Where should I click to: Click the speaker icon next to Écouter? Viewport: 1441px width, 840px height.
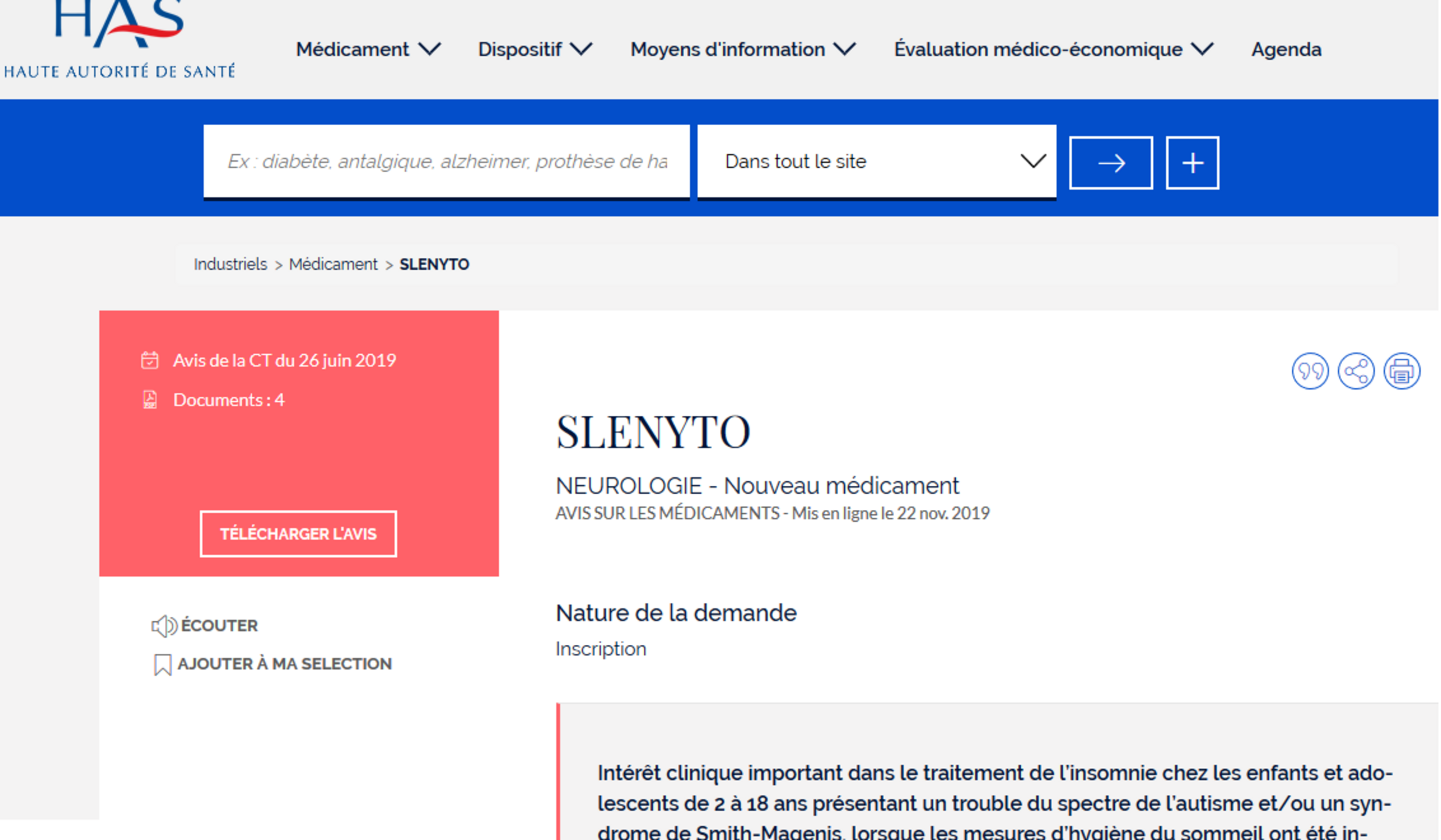point(164,626)
